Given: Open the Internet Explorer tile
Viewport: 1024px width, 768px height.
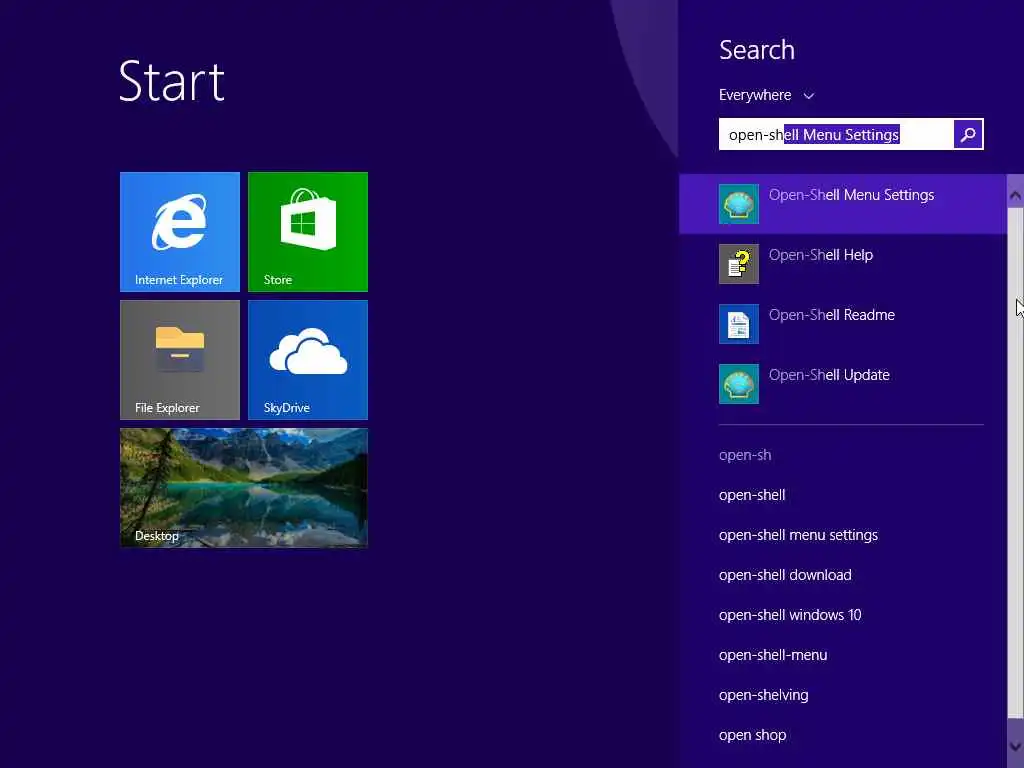Looking at the screenshot, I should point(180,232).
